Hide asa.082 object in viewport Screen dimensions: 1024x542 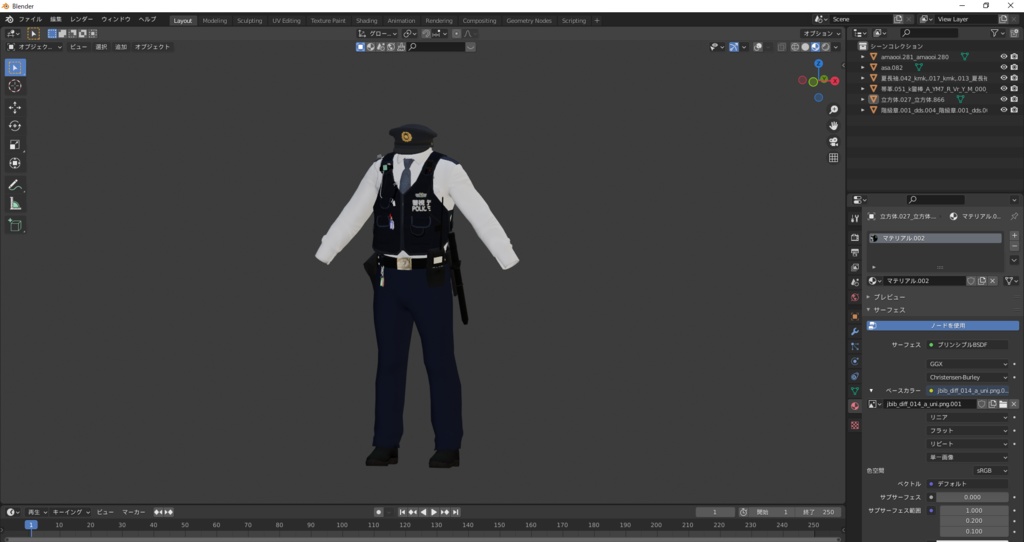pos(1004,67)
